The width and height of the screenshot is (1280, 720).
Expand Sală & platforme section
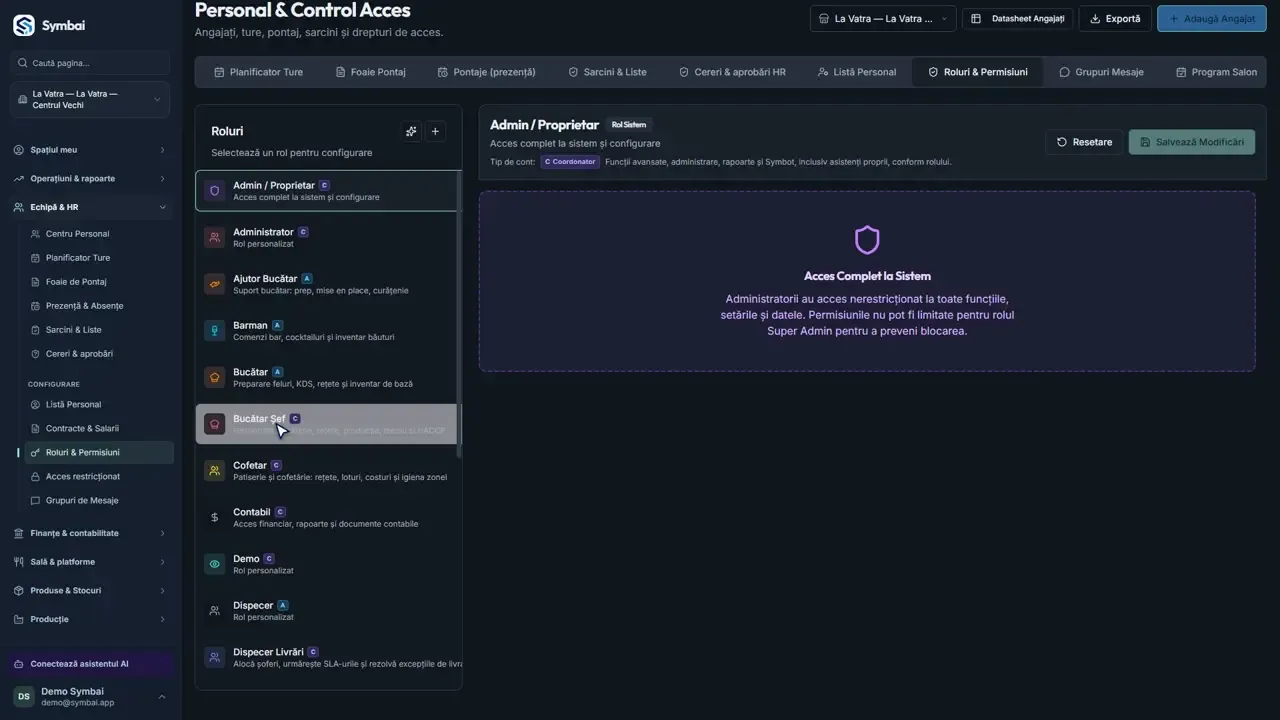point(90,562)
